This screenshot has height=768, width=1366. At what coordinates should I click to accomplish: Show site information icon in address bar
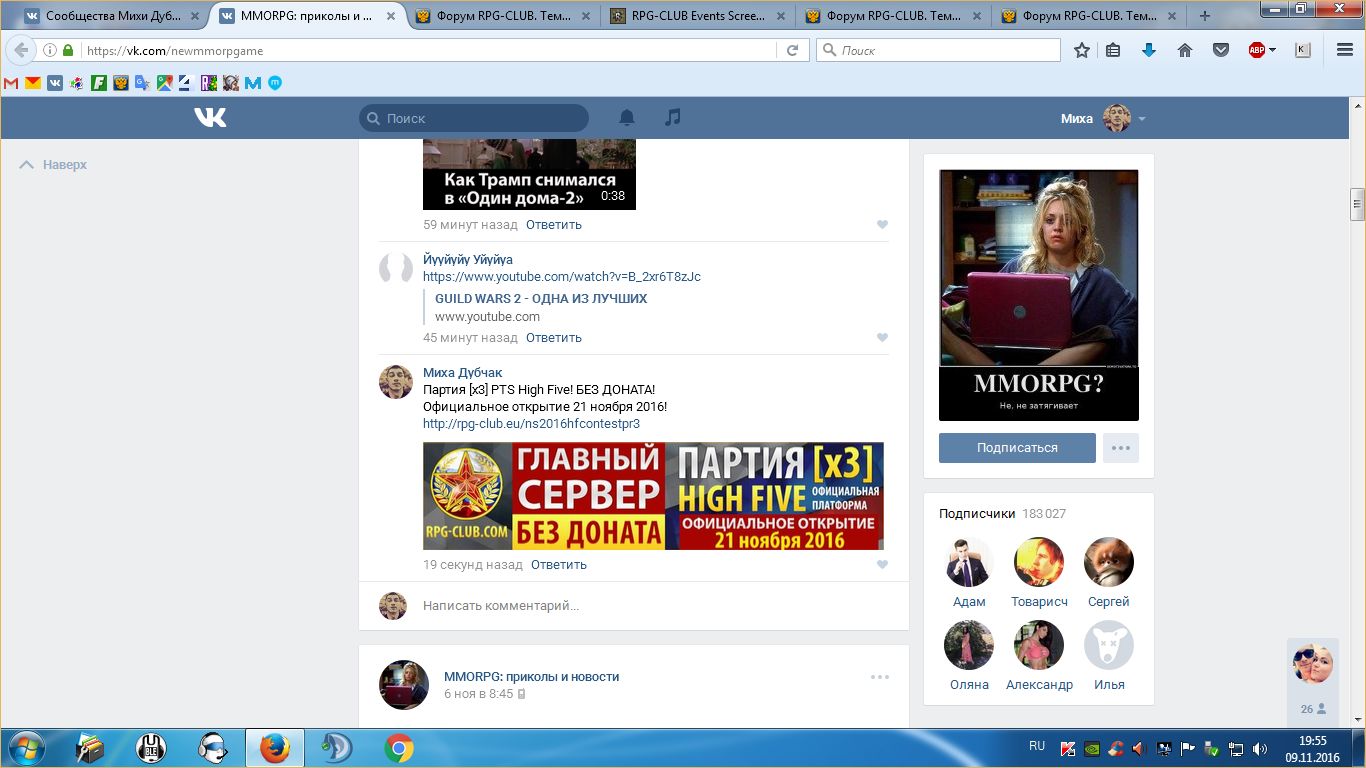click(49, 50)
